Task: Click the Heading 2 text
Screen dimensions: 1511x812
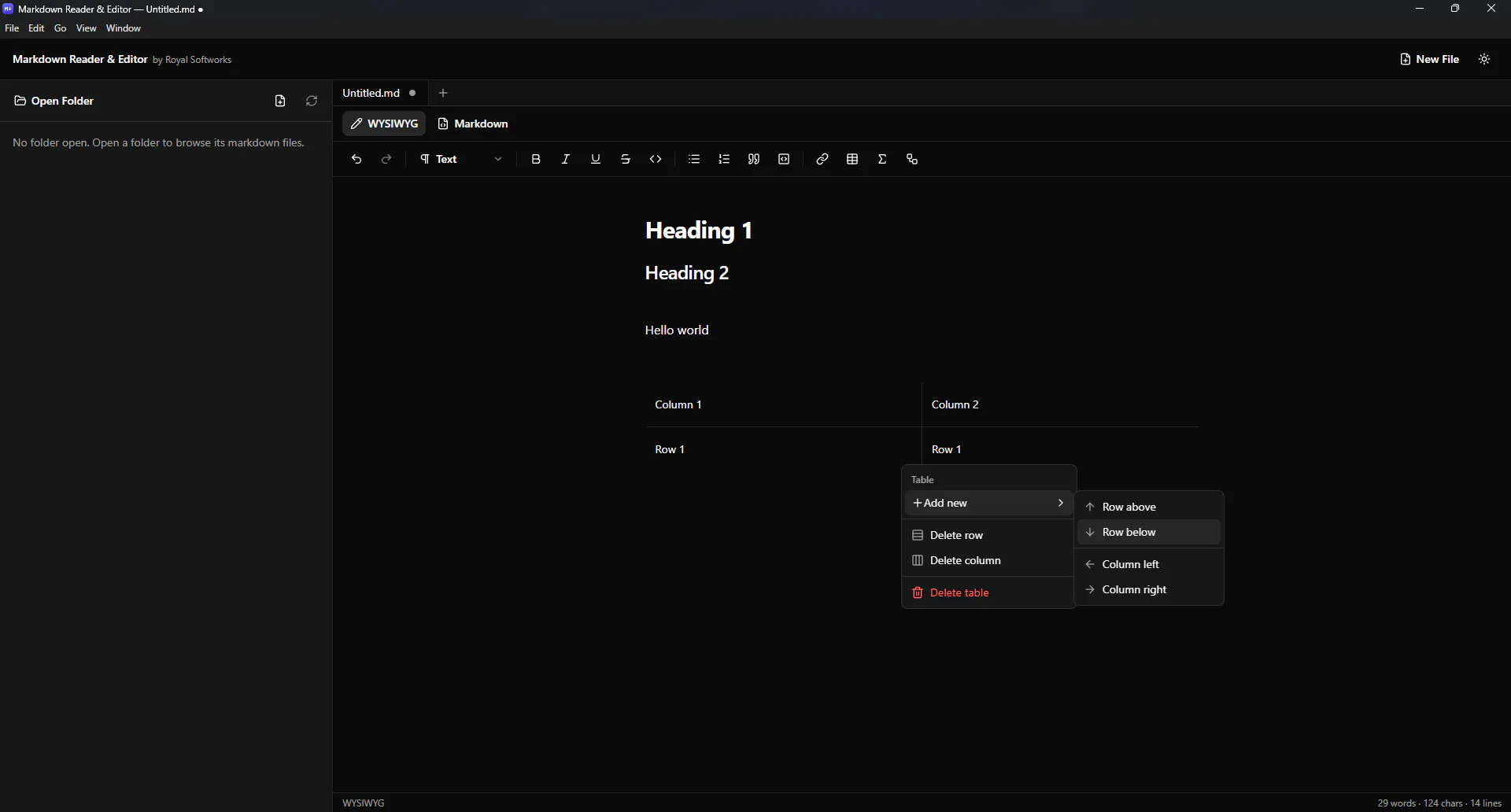Action: tap(687, 273)
